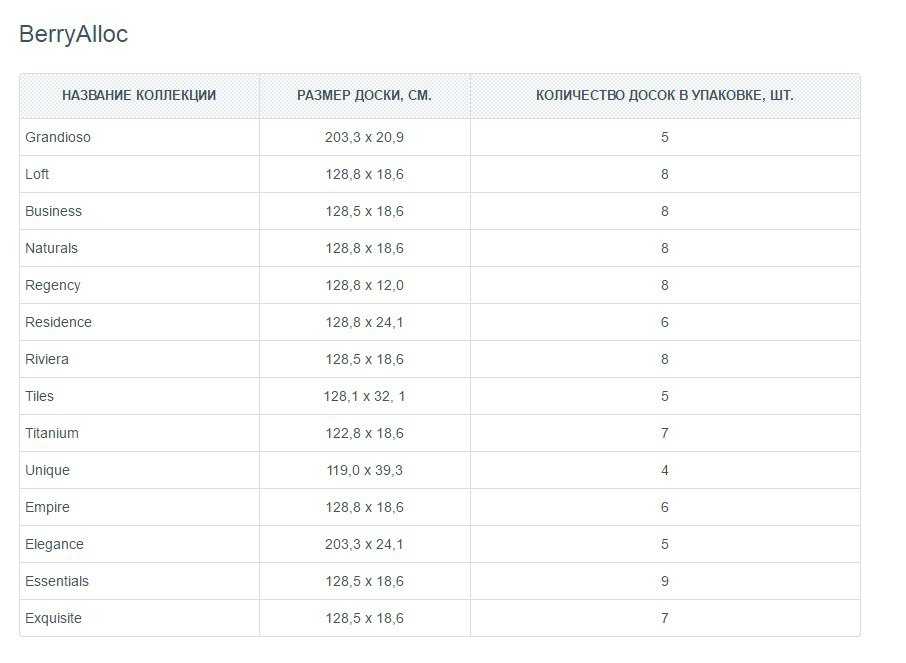Screen dimensions: 906x663
Task: Click the Unique pack quantity 4
Action: point(665,470)
